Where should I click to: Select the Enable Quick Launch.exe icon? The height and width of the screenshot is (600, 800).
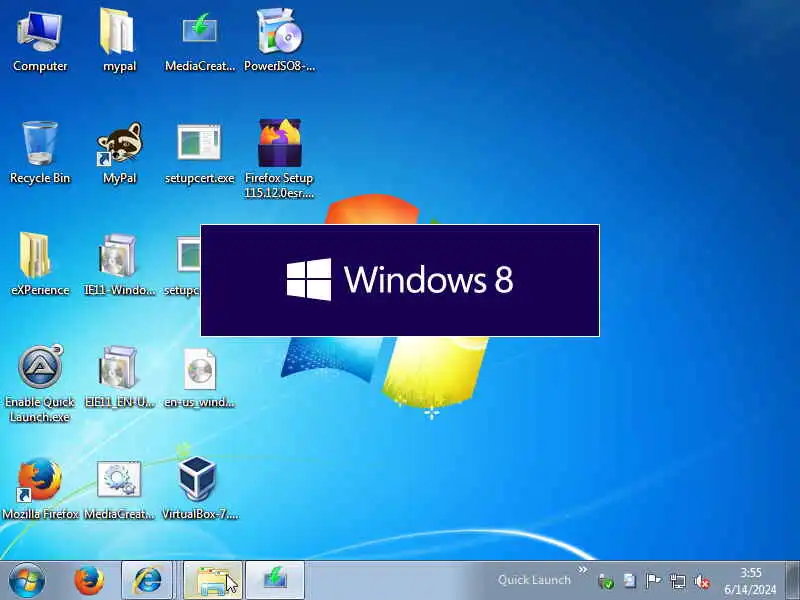(40, 383)
